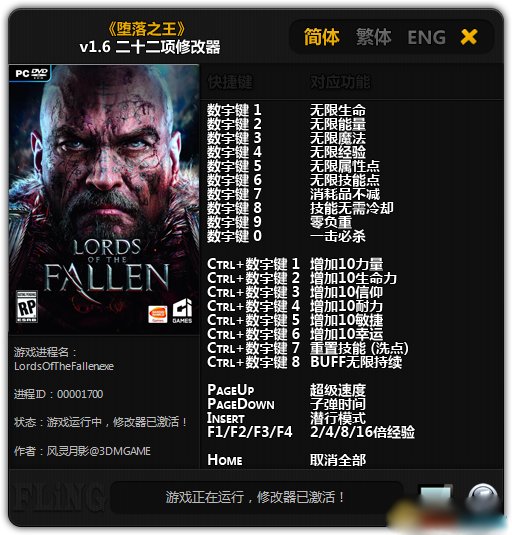The height and width of the screenshot is (535, 512).
Task: Click the status message bar at the bottom
Action: [257, 497]
